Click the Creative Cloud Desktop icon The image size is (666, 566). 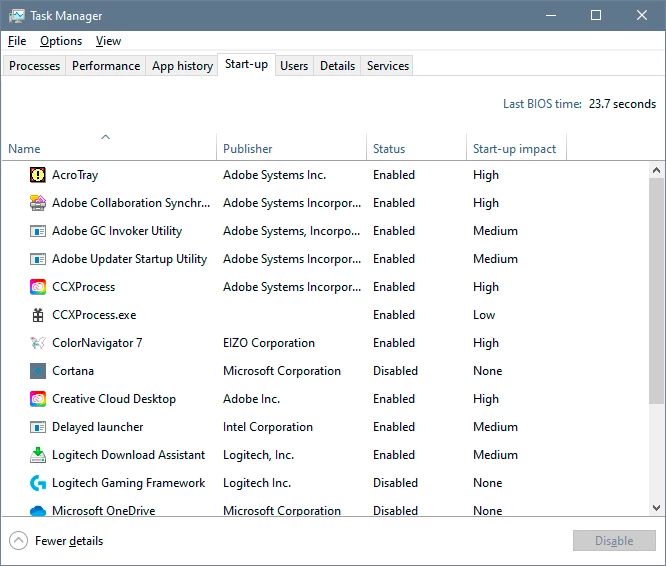[38, 399]
